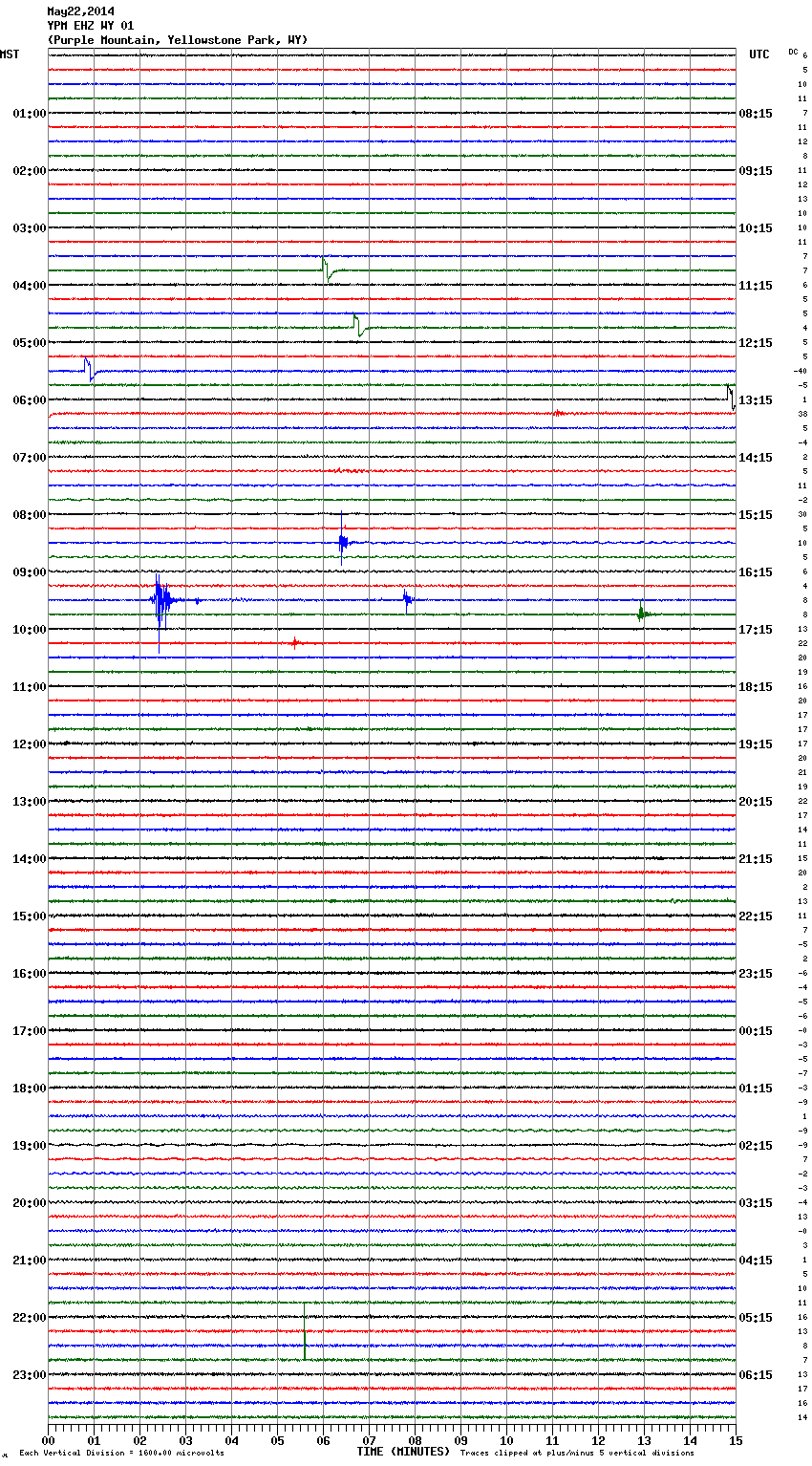
Task: Click the "13:15" UTC time label
Action: tap(756, 400)
